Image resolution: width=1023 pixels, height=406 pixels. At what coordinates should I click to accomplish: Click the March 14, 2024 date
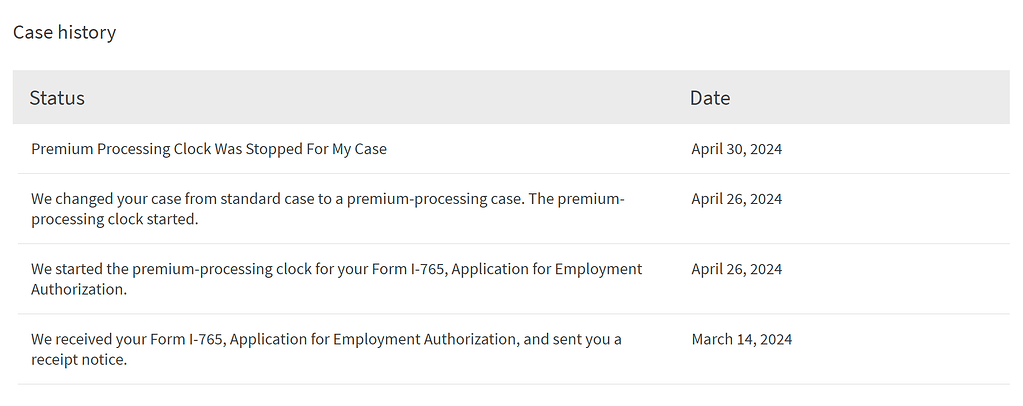coord(742,339)
